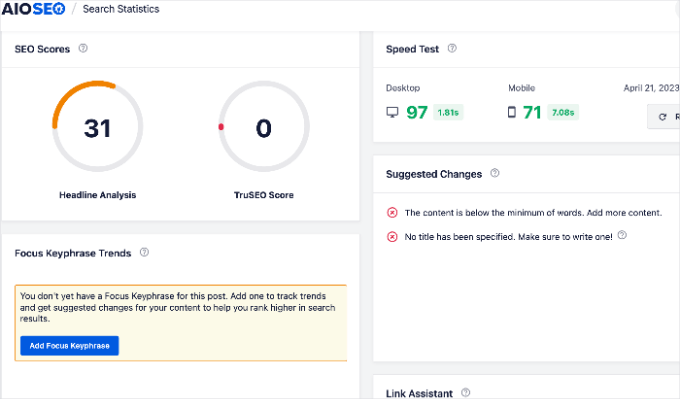This screenshot has height=399, width=680.
Task: Click the desktop monitor icon in Speed Test
Action: pyautogui.click(x=392, y=112)
